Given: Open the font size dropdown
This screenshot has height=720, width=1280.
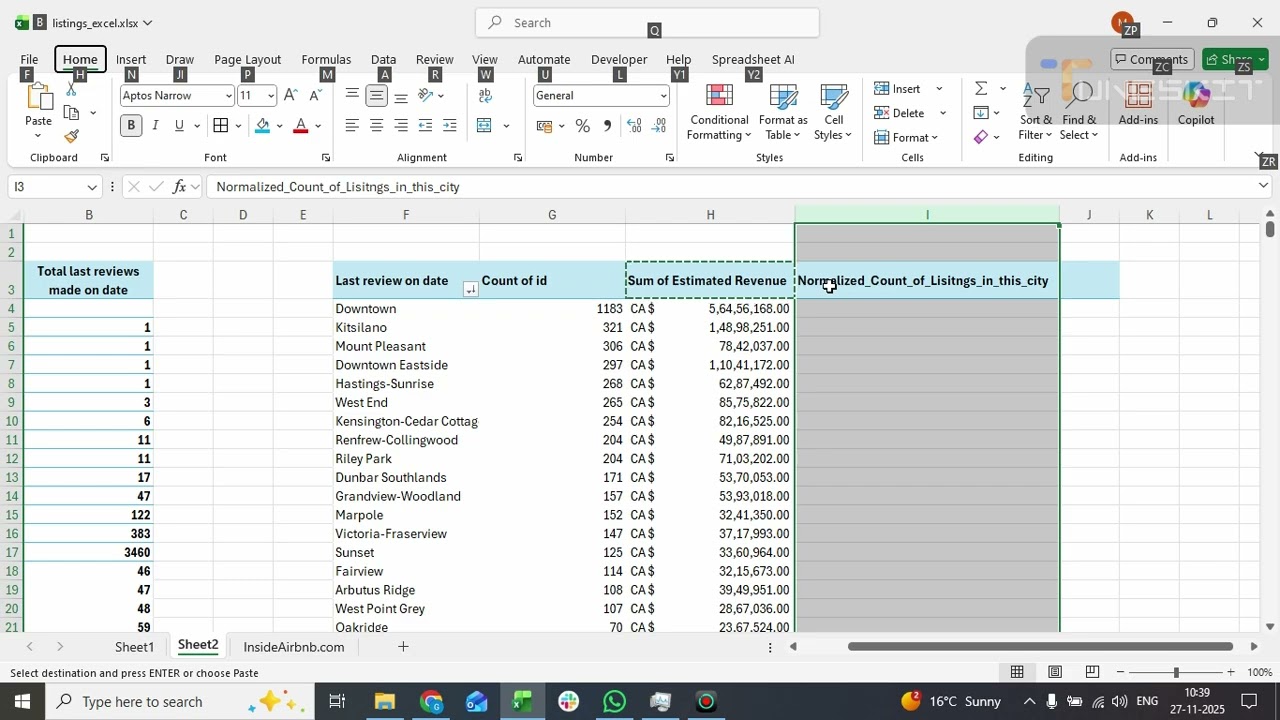Looking at the screenshot, I should [x=271, y=96].
